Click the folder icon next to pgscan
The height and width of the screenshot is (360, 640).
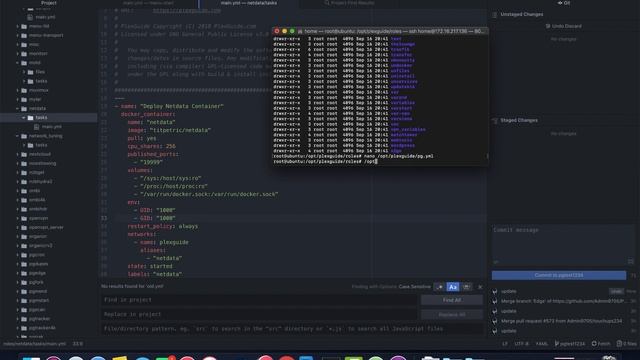point(24,310)
